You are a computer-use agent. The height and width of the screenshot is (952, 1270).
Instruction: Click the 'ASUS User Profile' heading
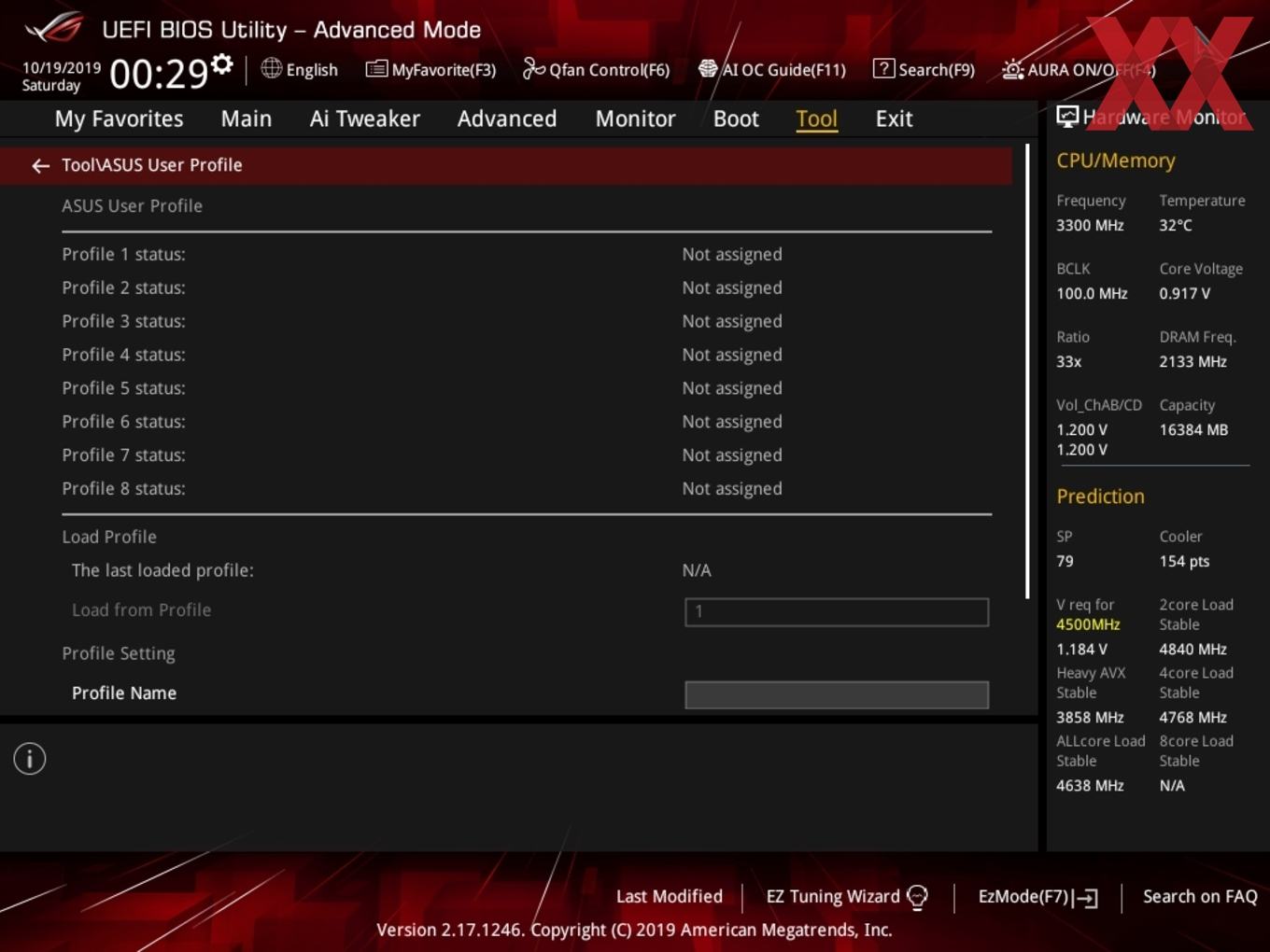pyautogui.click(x=132, y=205)
